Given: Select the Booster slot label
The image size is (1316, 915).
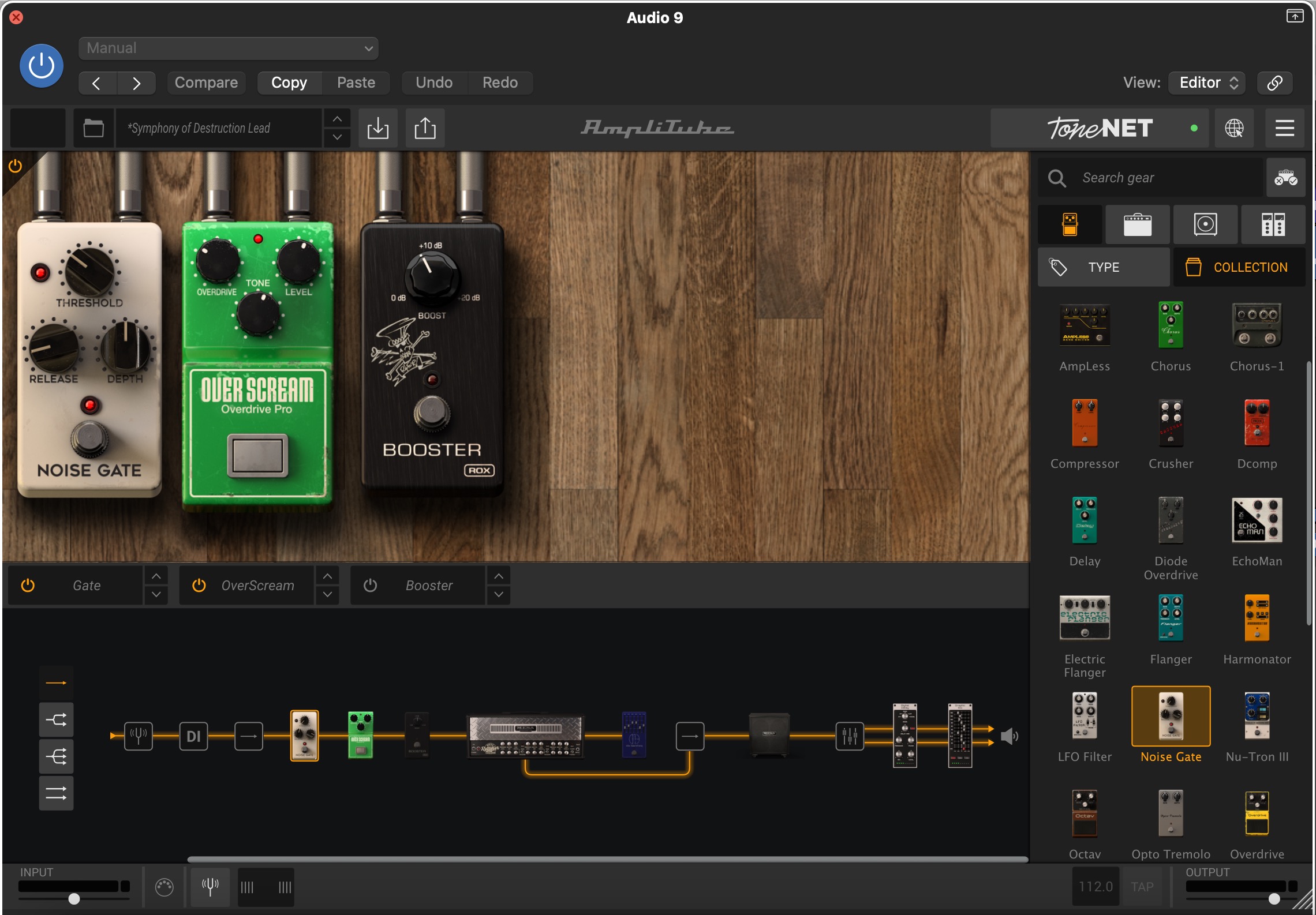Looking at the screenshot, I should 429,586.
